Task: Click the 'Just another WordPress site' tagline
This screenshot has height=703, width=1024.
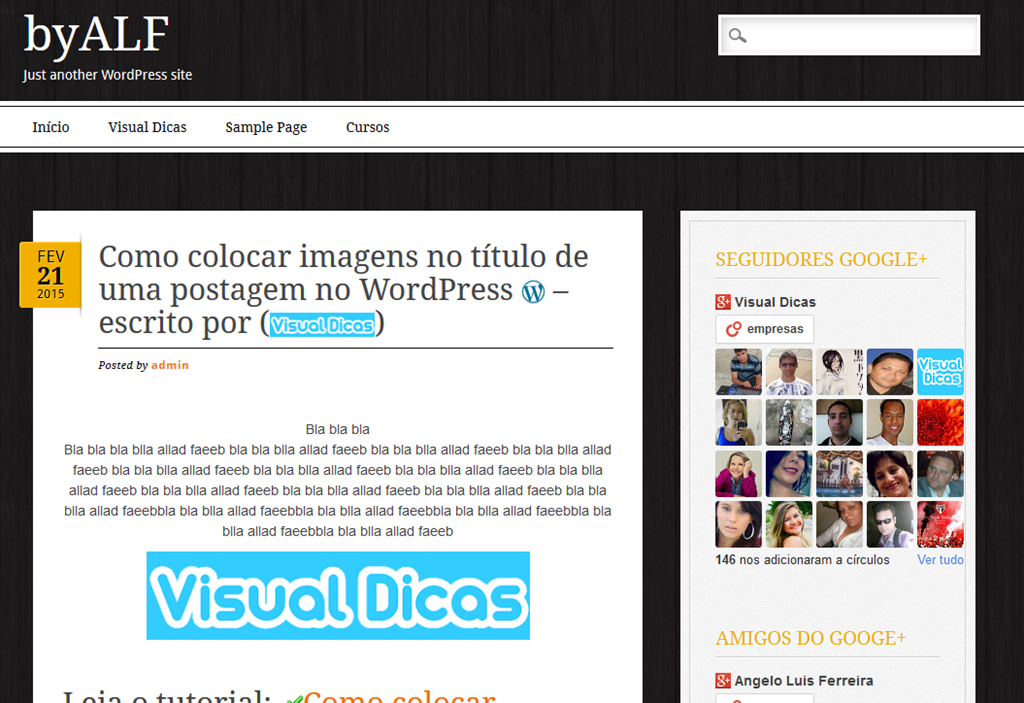Action: tap(108, 75)
